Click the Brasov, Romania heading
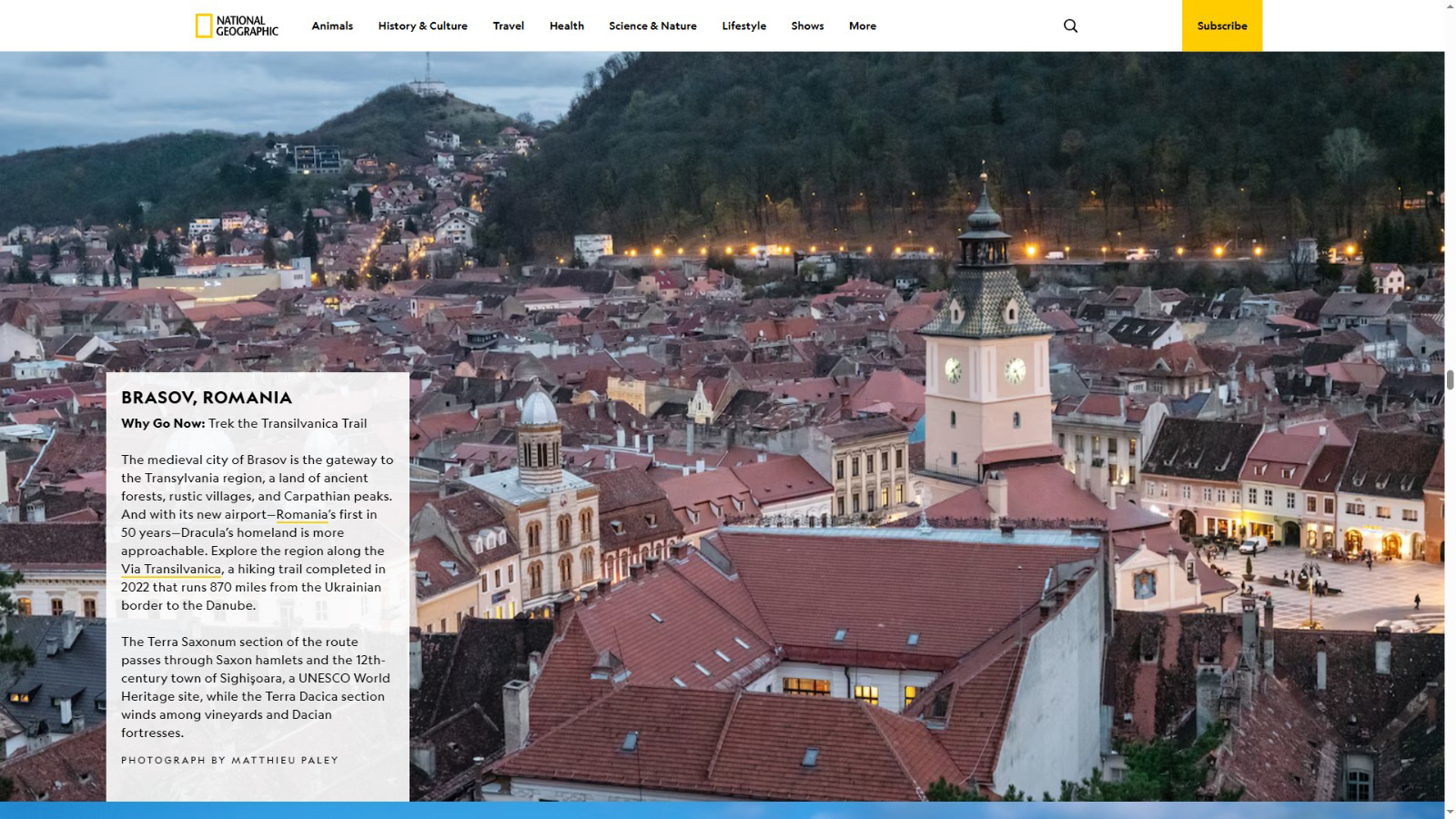This screenshot has height=819, width=1456. [x=207, y=398]
